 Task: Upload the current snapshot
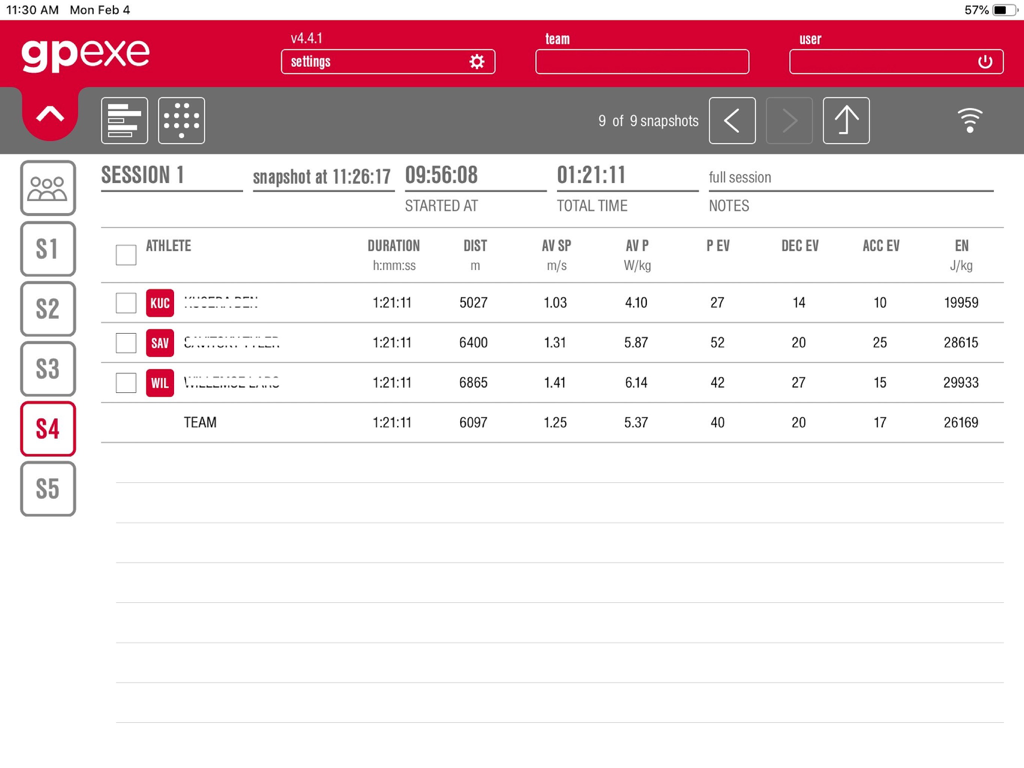tap(846, 120)
